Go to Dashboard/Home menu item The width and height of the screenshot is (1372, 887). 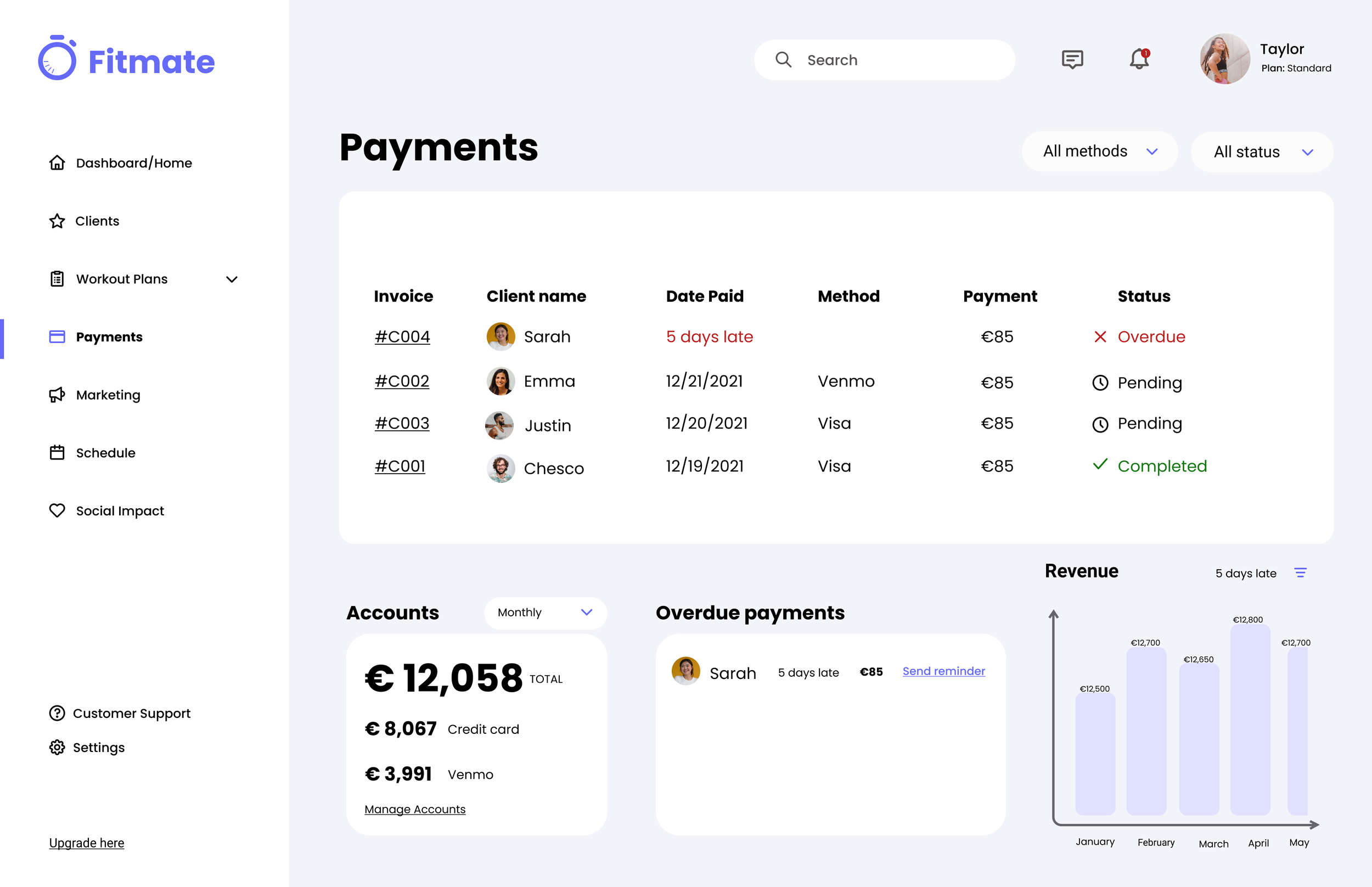click(133, 163)
